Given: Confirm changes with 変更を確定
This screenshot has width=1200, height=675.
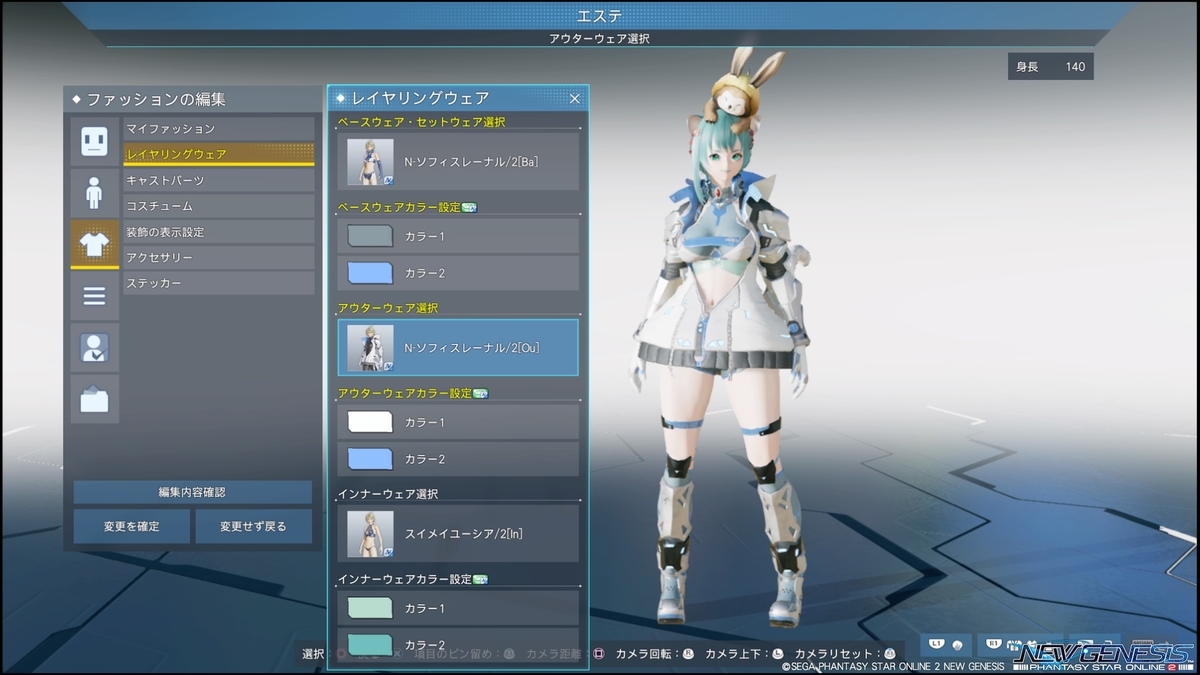Looking at the screenshot, I should click(132, 526).
